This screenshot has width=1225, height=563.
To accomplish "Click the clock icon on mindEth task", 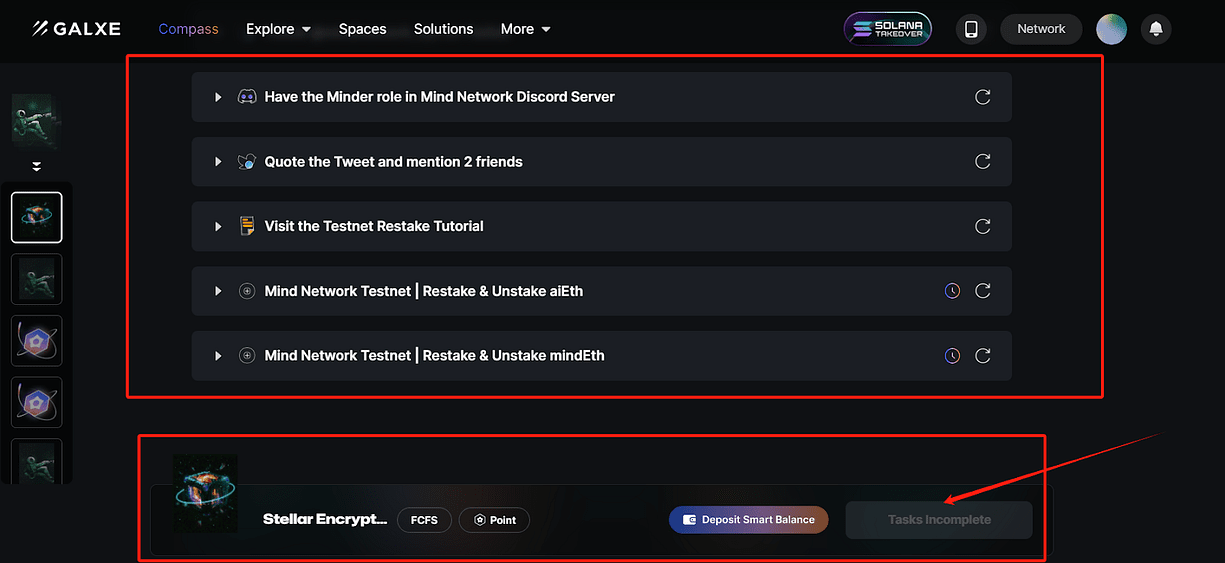I will click(952, 356).
